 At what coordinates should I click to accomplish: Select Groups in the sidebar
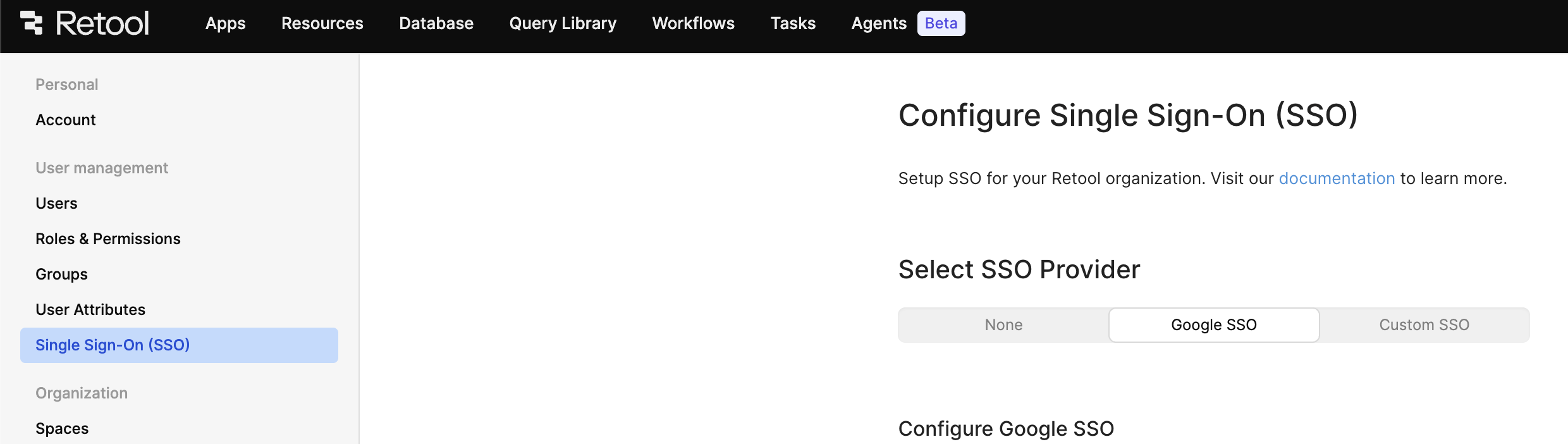(x=61, y=274)
